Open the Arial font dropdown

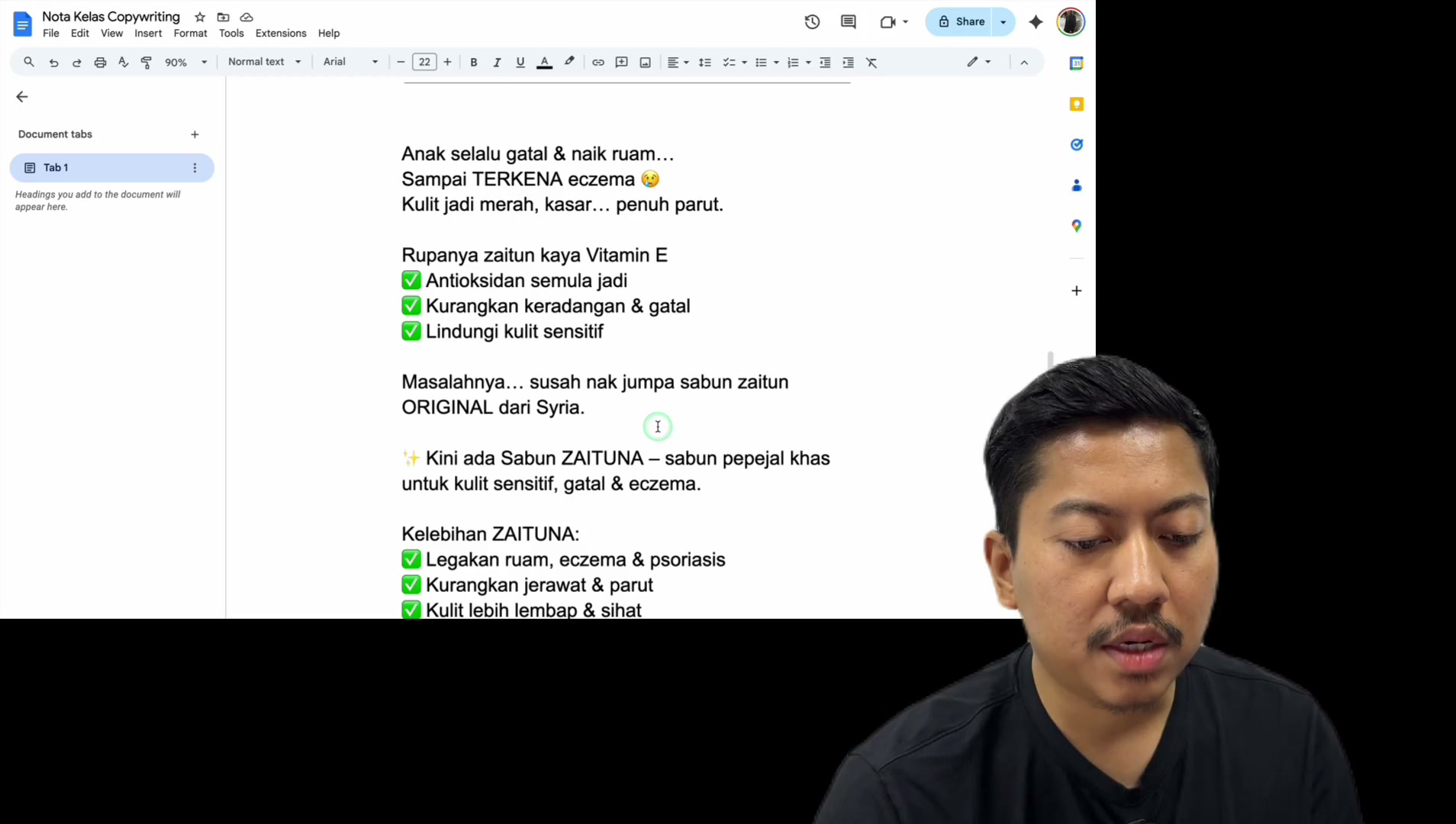[x=350, y=62]
